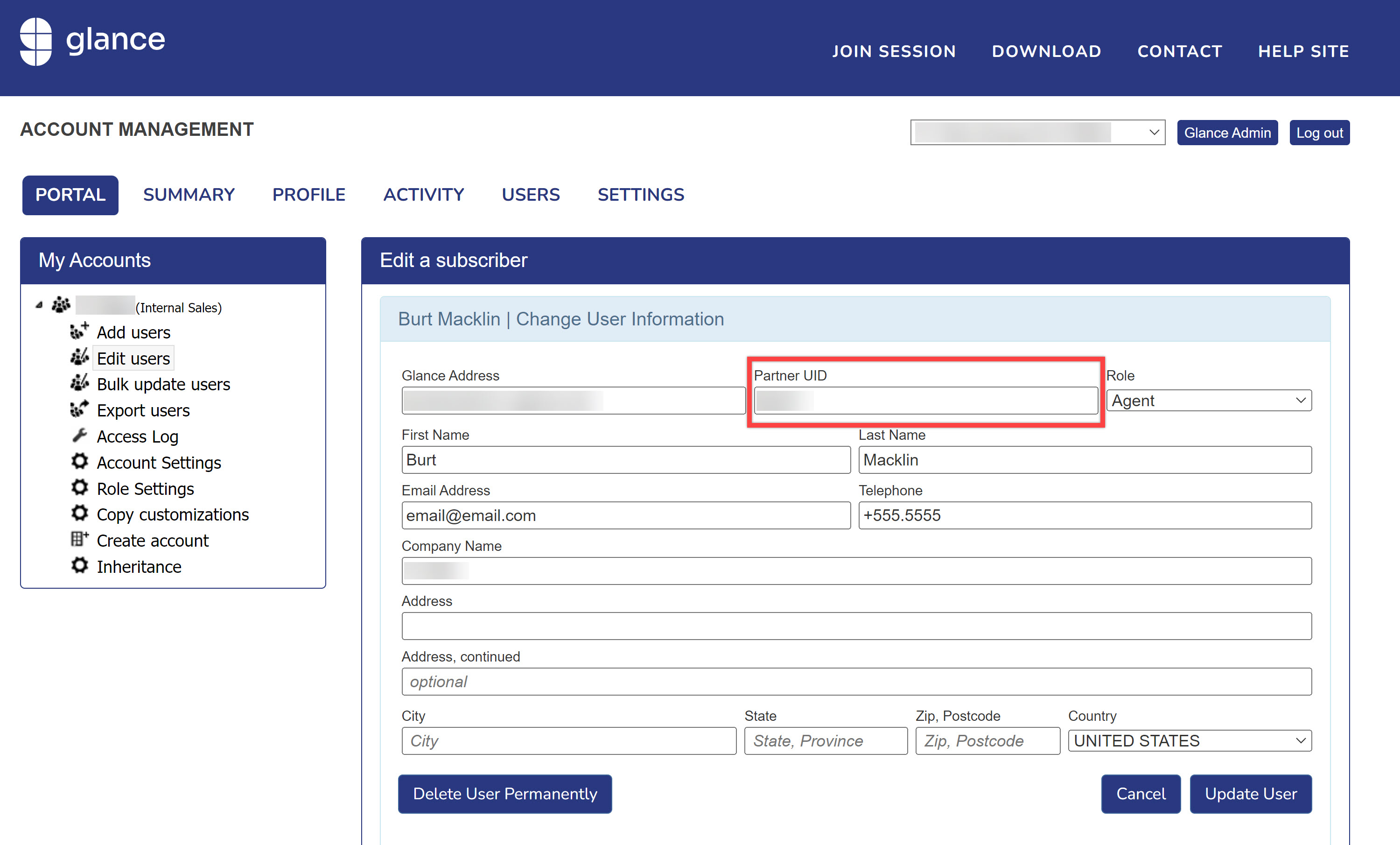This screenshot has width=1400, height=845.
Task: Open HELP SITE link in header
Action: click(1303, 51)
